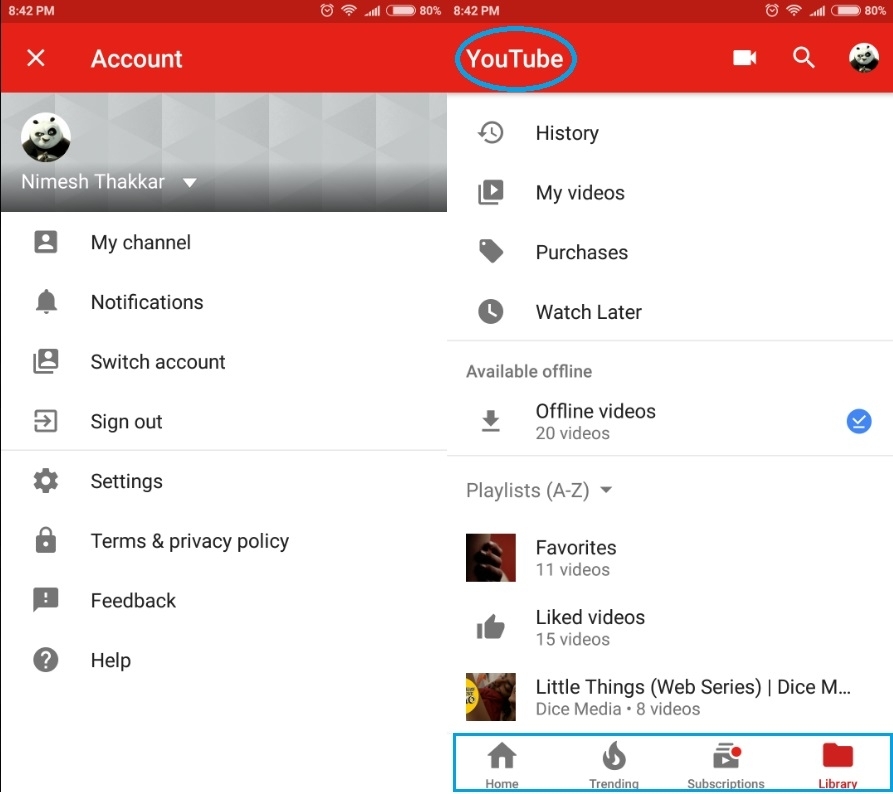The height and width of the screenshot is (794, 893).
Task: Open Liked videos with 15 videos
Action: [x=670, y=628]
